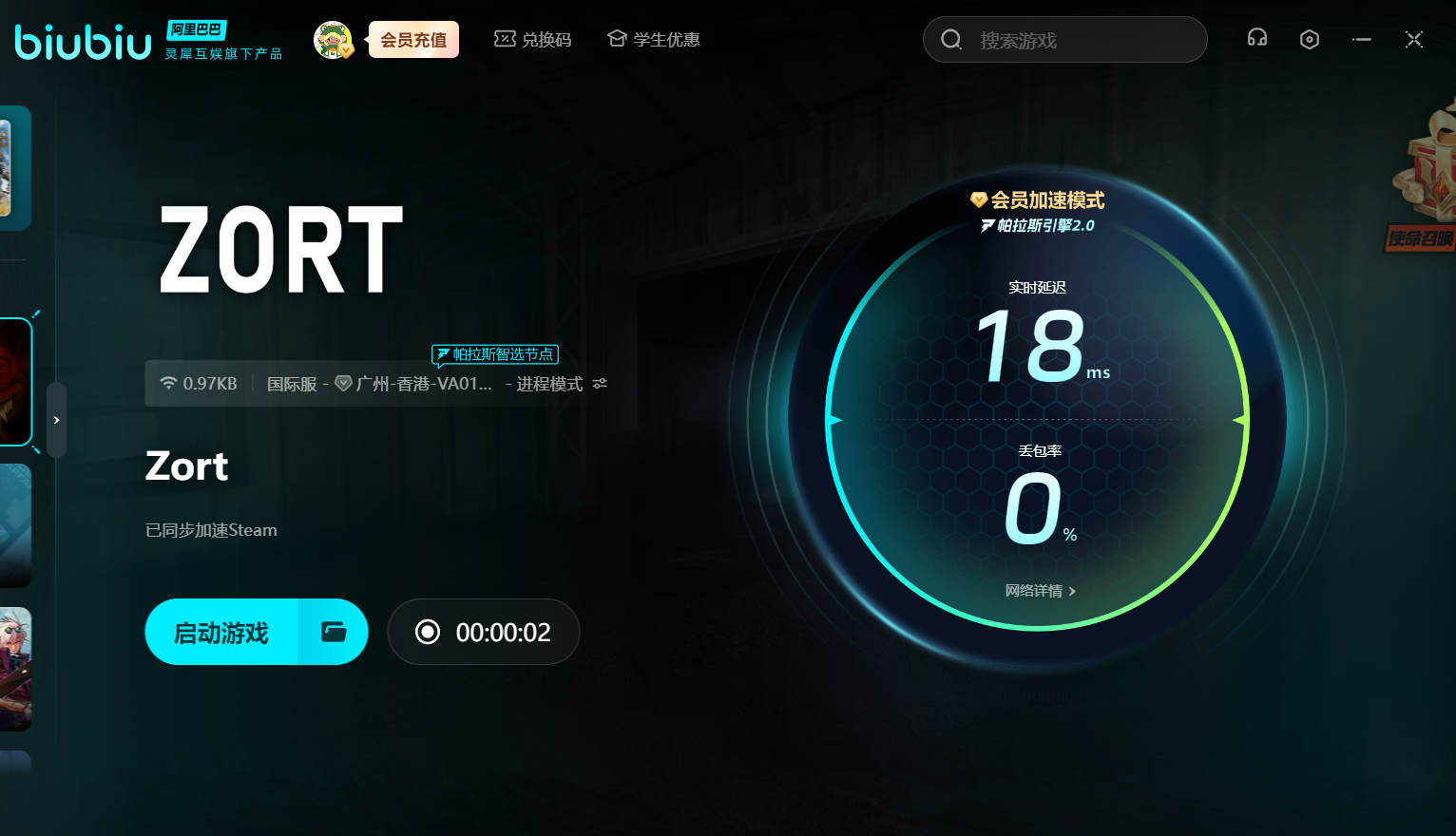Click the node settings sliders icon
This screenshot has height=836, width=1456.
coord(600,384)
